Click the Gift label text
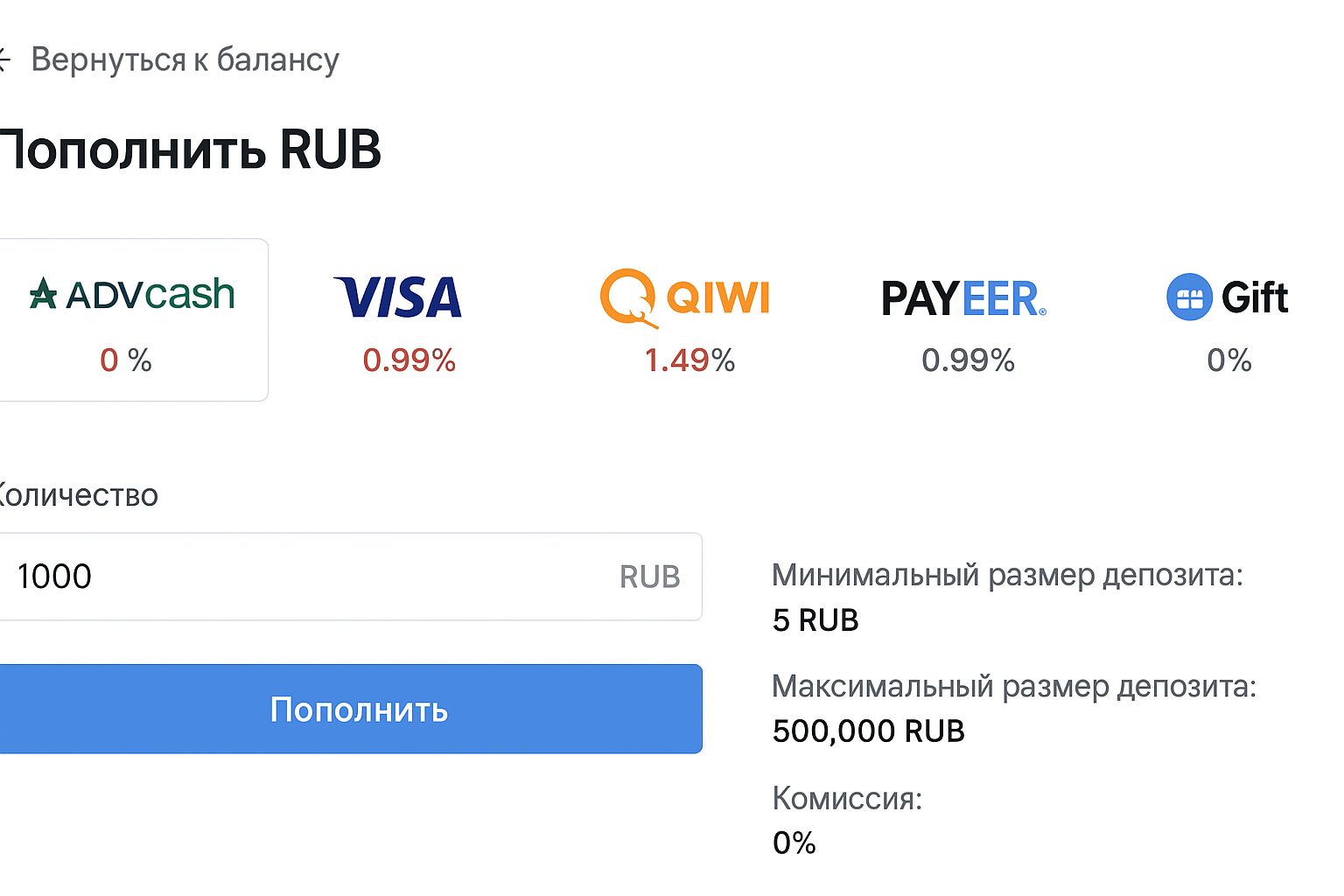Viewport: 1344px width, 896px height. pos(1255,298)
